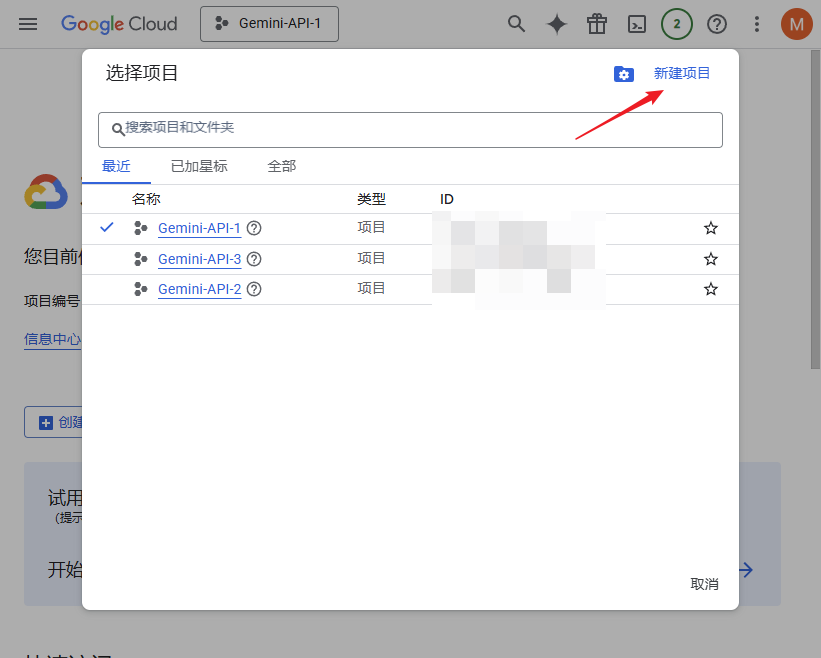The image size is (821, 658).
Task: Open the three-dot settings menu
Action: point(757,24)
